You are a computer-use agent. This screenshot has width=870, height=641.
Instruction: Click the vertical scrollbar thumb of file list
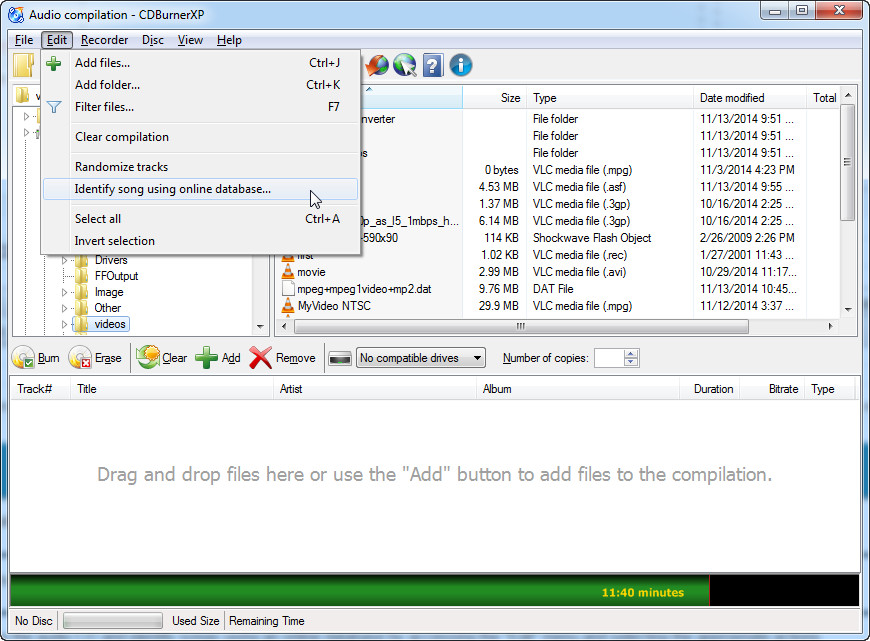(x=847, y=163)
